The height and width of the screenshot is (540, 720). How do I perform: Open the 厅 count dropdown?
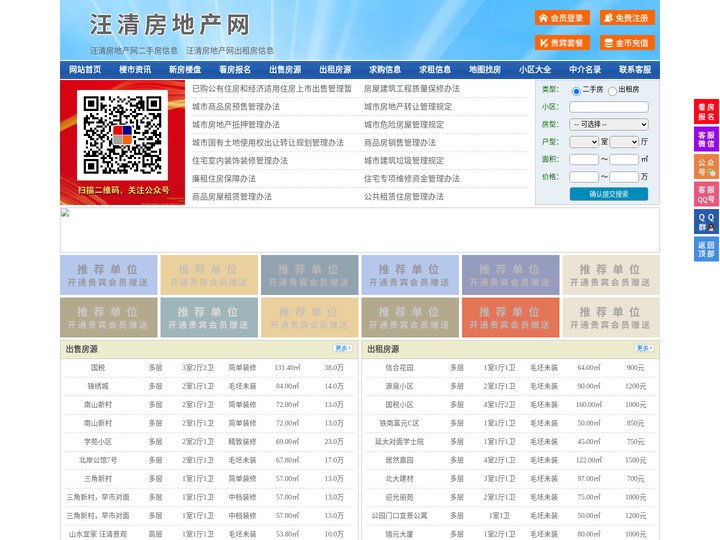coord(624,142)
